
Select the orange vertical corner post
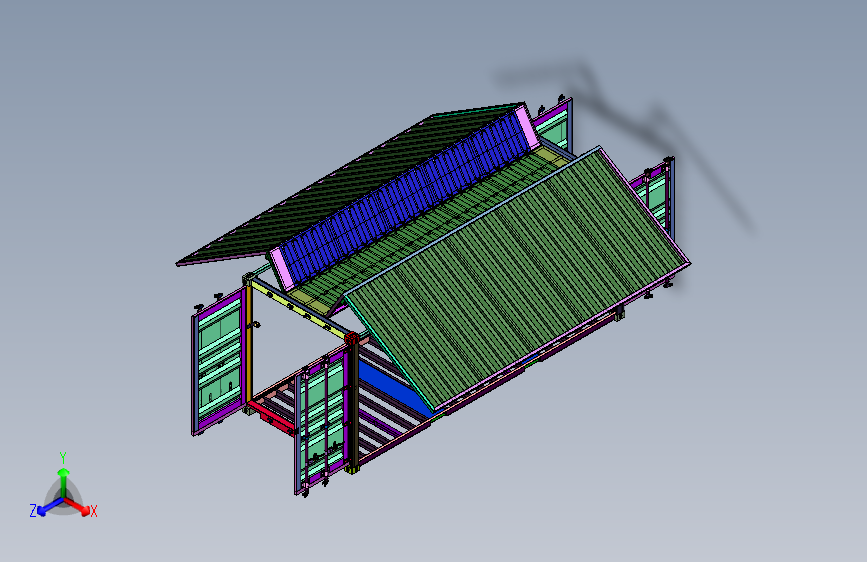pyautogui.click(x=249, y=343)
